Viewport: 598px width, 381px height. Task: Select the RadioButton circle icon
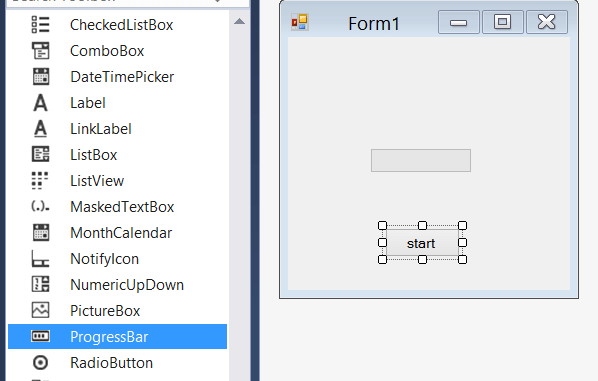pyautogui.click(x=40, y=363)
